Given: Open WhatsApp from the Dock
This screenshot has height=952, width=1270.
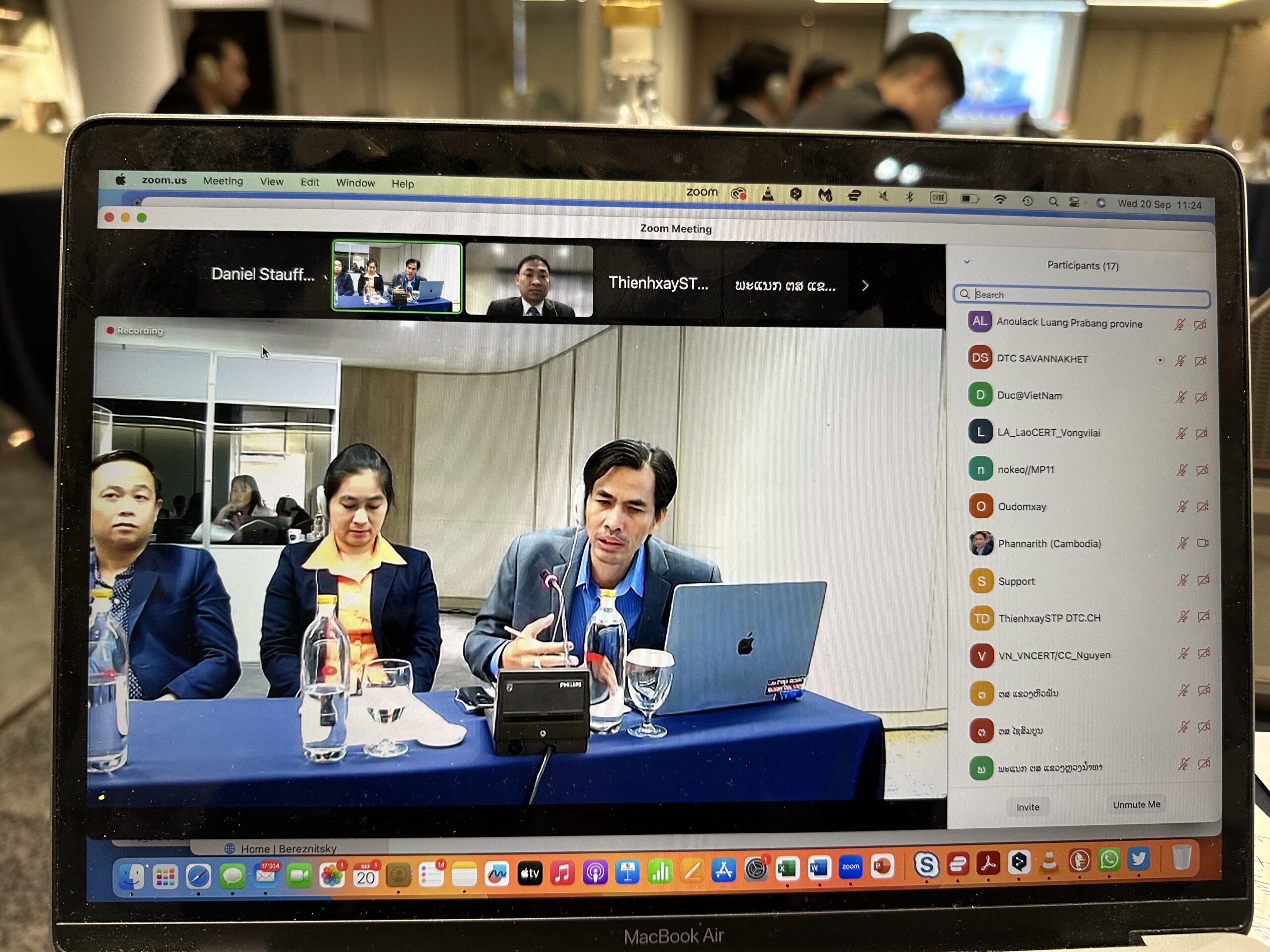Looking at the screenshot, I should [1109, 859].
